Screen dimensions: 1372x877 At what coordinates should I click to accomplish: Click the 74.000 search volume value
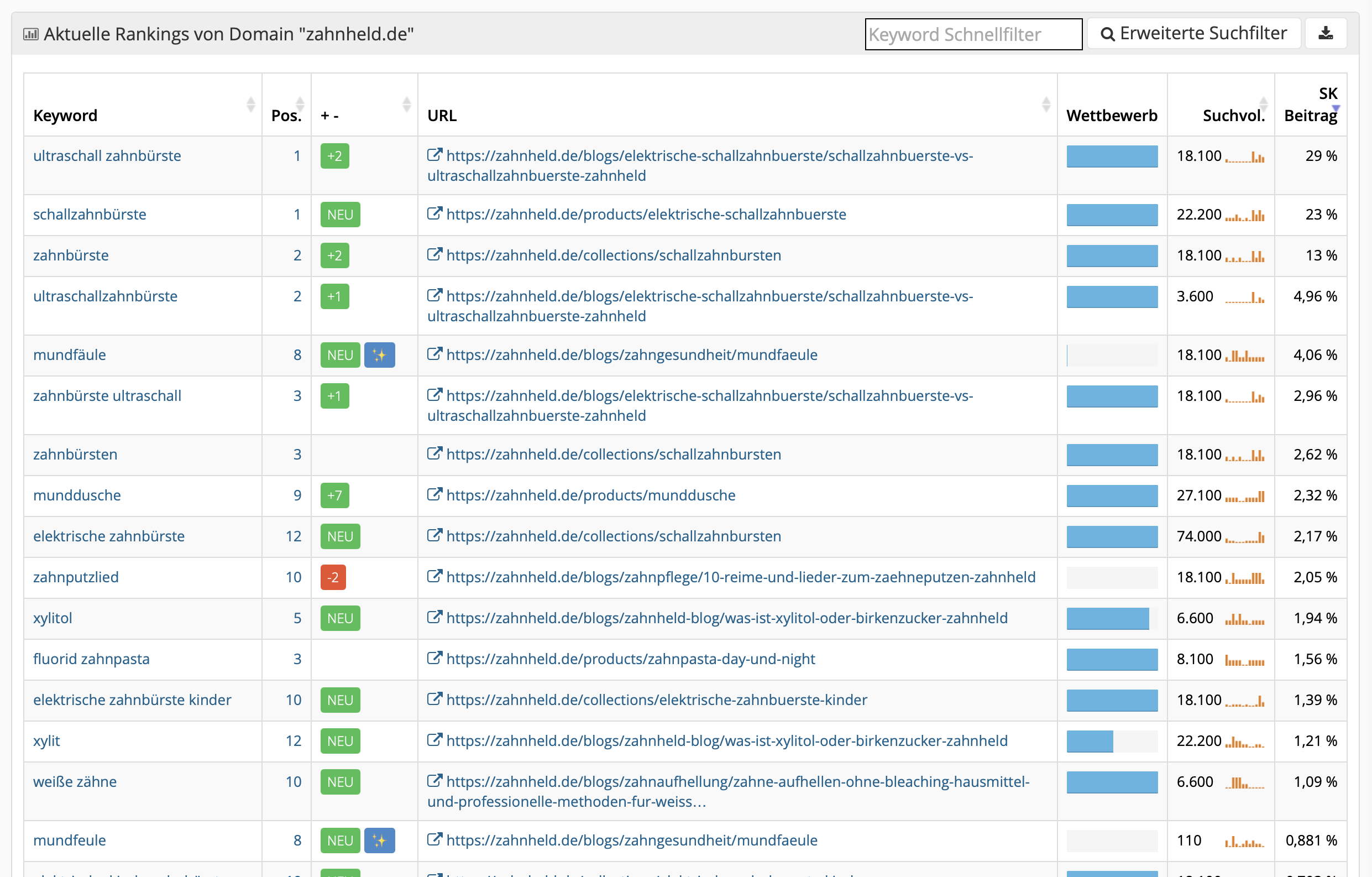coord(1199,536)
